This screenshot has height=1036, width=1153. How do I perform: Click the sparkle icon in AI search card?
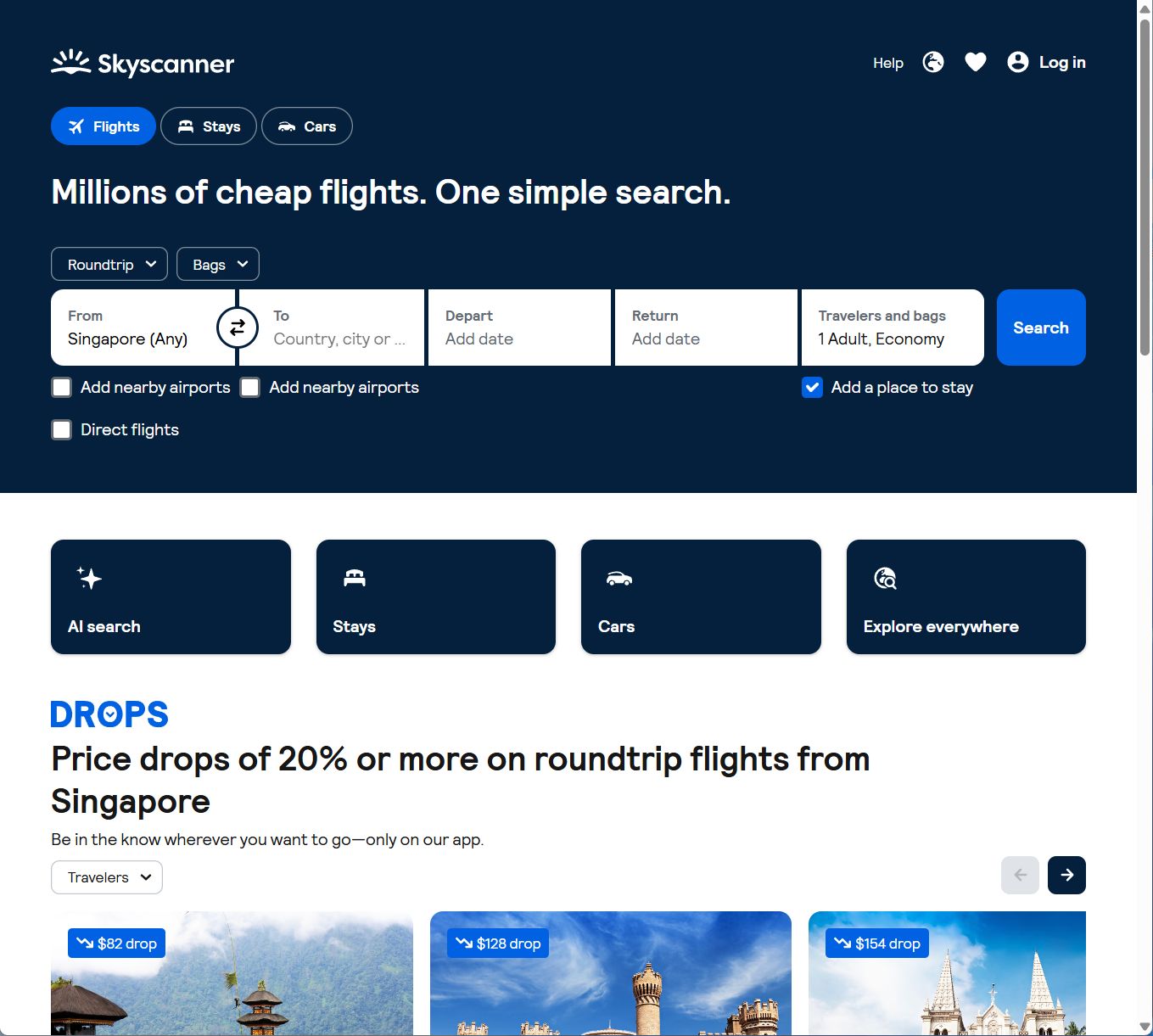88,578
